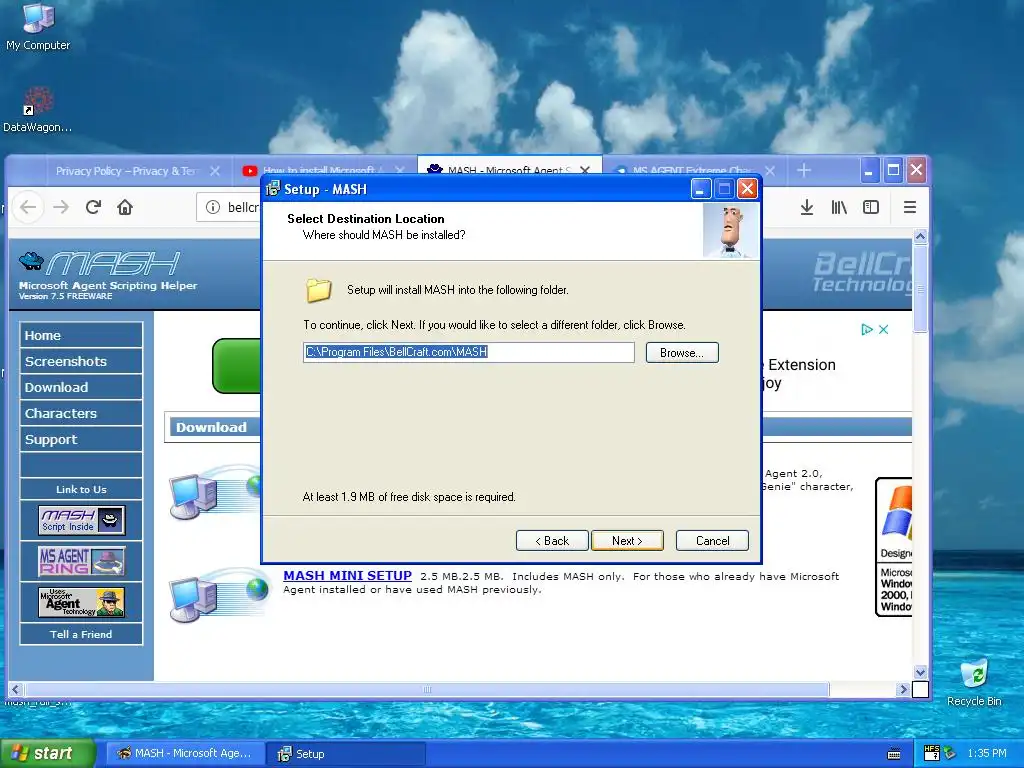
Task: Open the Characters navigation item
Action: click(x=81, y=413)
